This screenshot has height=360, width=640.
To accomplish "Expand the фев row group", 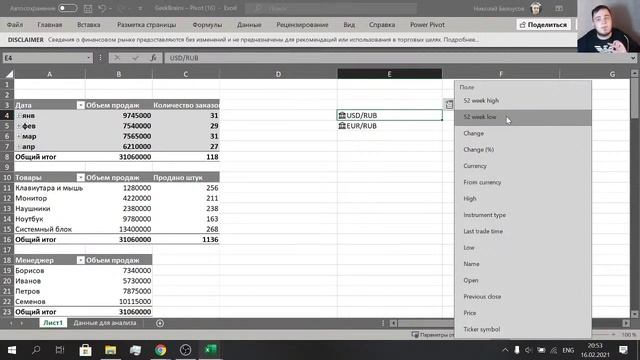I will pos(18,126).
